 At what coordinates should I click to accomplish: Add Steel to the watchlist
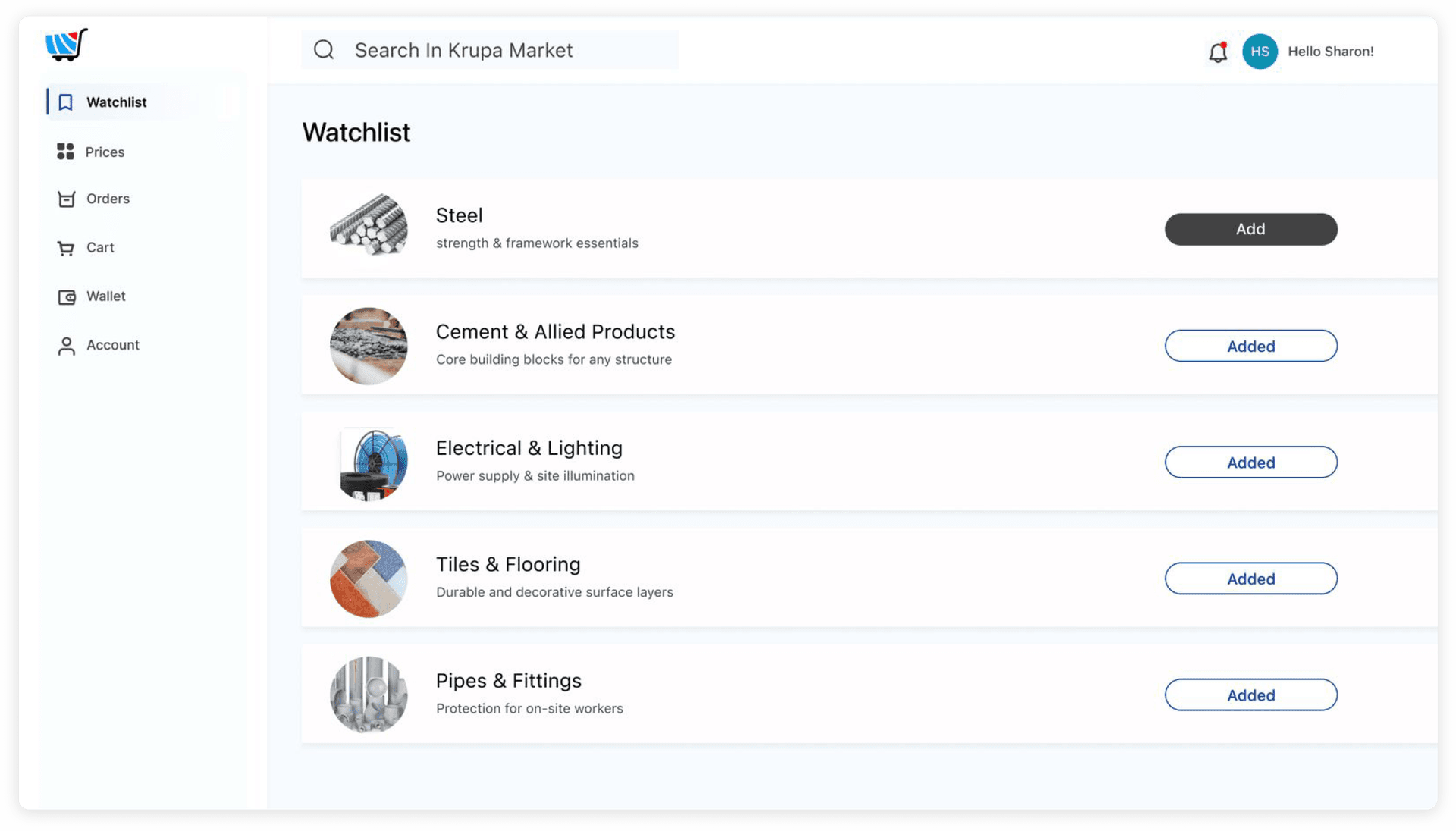[1250, 229]
